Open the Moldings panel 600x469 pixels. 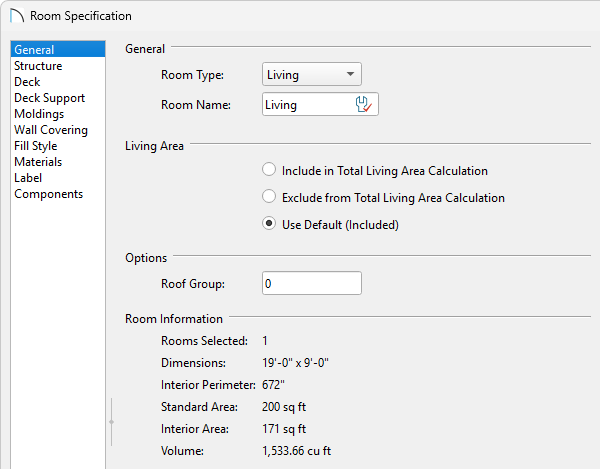pyautogui.click(x=58, y=114)
